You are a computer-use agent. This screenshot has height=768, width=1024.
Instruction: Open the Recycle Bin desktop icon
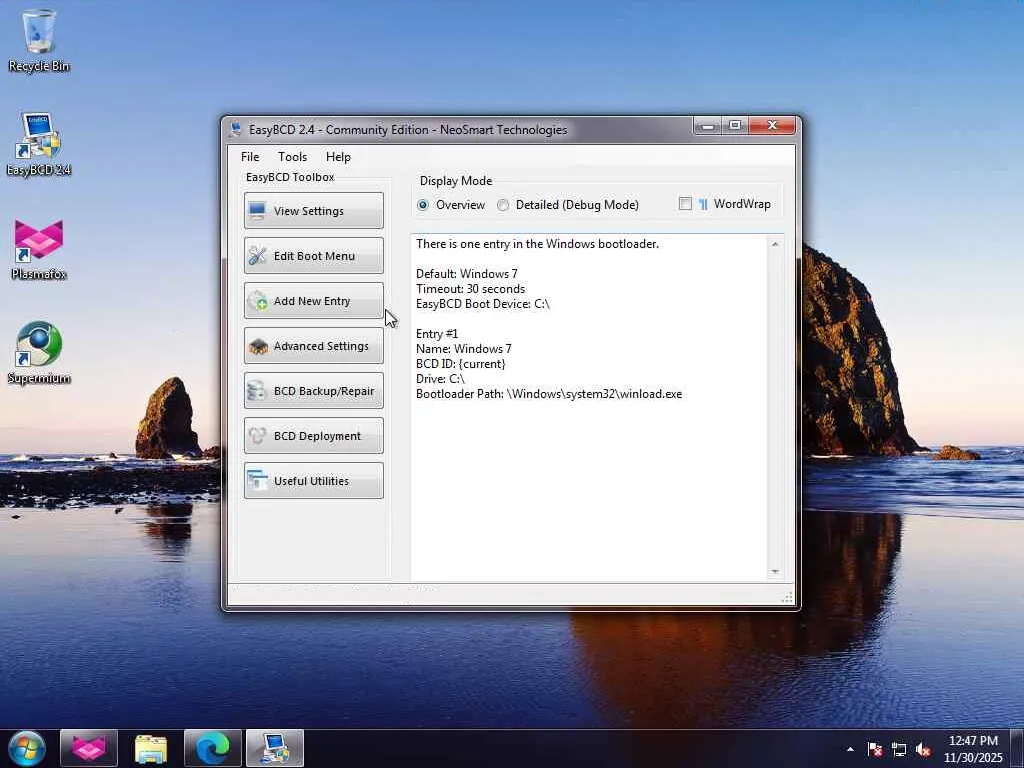pos(39,40)
